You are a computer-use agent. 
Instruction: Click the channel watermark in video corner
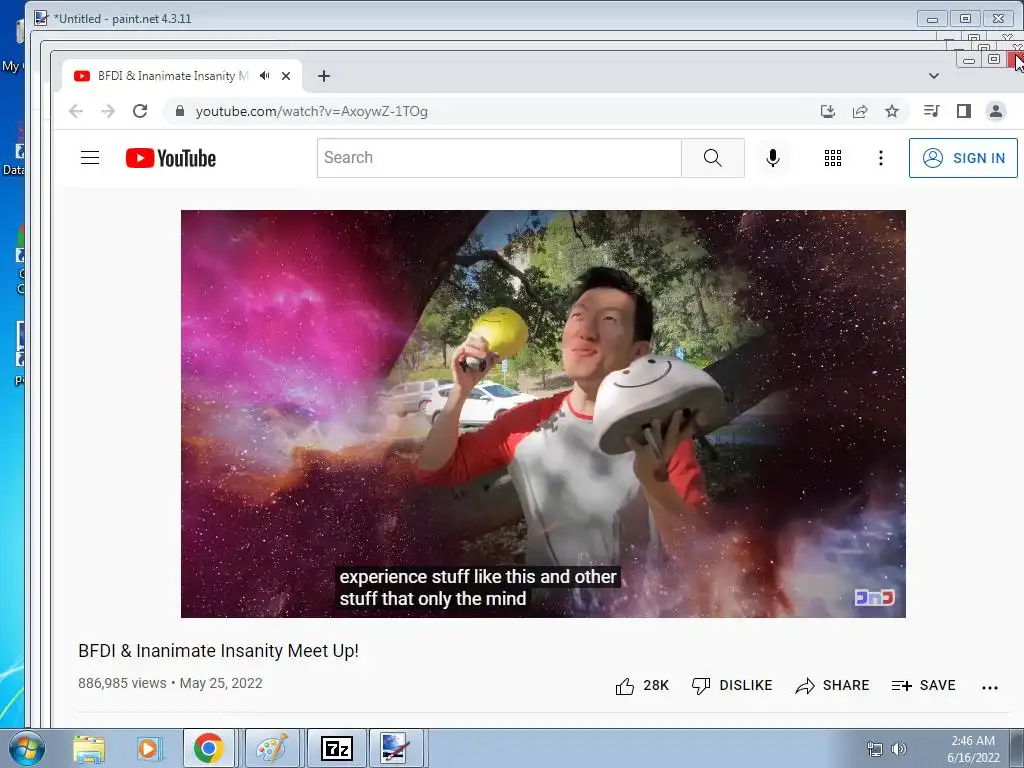click(874, 598)
